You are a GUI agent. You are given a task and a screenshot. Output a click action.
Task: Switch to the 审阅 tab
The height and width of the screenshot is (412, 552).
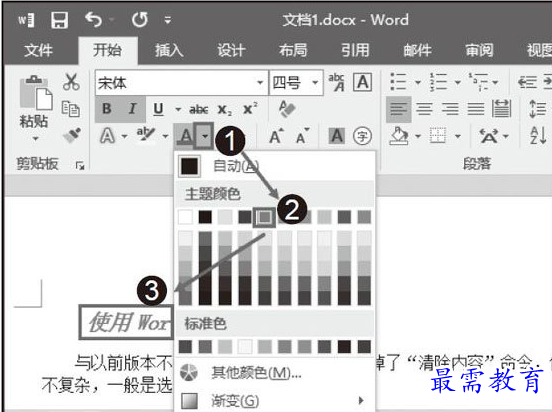pyautogui.click(x=479, y=50)
